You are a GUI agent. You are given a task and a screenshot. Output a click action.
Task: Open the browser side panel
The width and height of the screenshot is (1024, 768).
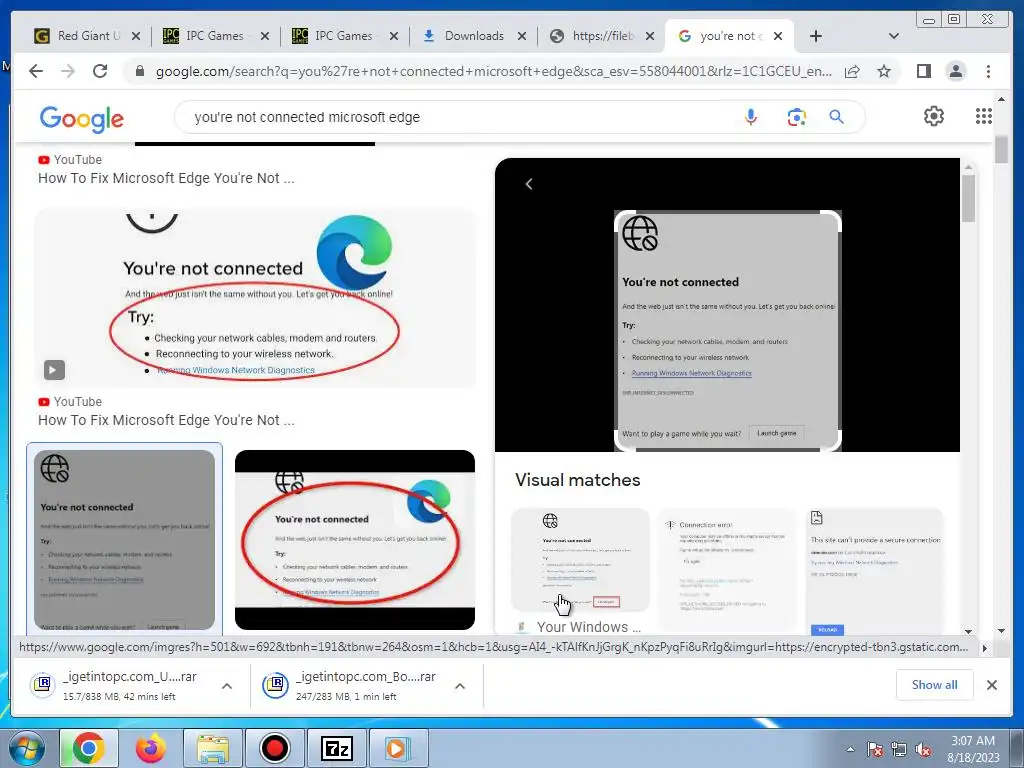pos(923,71)
